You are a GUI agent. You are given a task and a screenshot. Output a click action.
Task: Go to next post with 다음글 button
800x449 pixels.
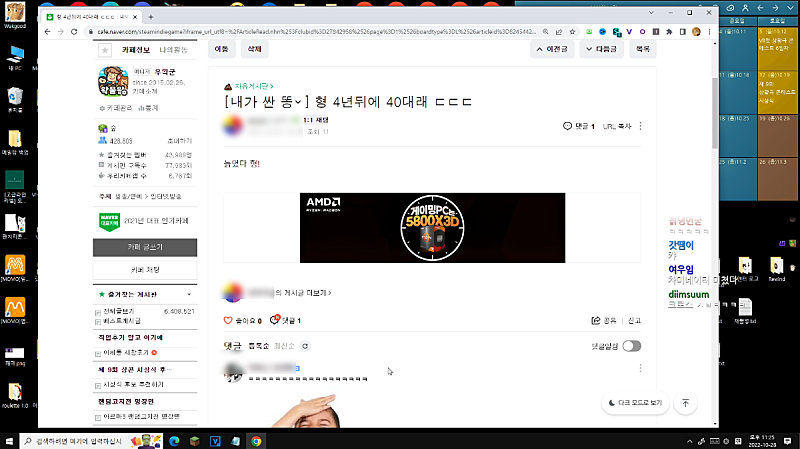[601, 49]
